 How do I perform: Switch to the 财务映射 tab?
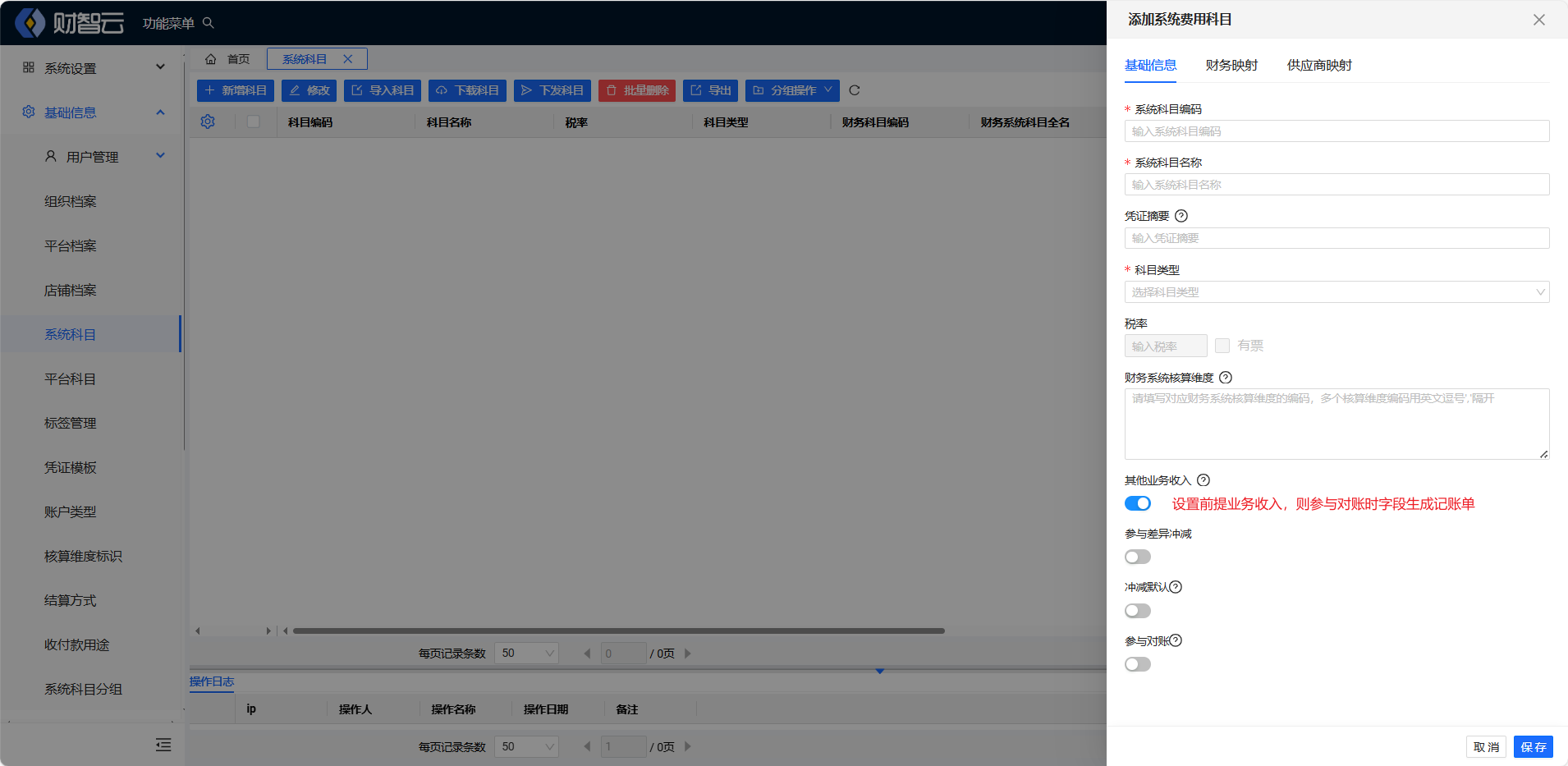pyautogui.click(x=1231, y=66)
